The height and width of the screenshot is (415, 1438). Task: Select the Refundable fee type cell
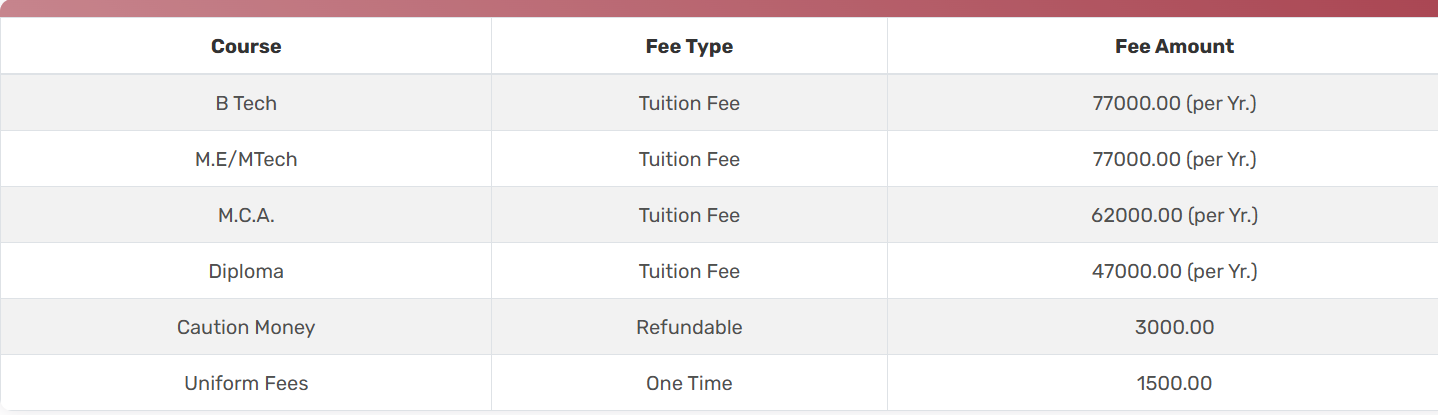[x=689, y=327]
